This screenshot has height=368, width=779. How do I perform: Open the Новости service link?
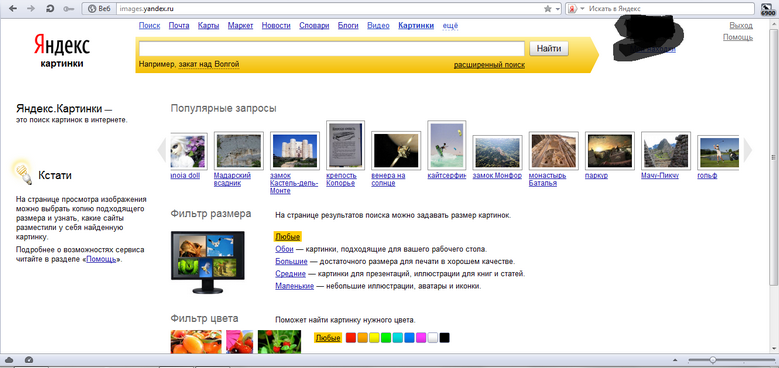(x=276, y=26)
